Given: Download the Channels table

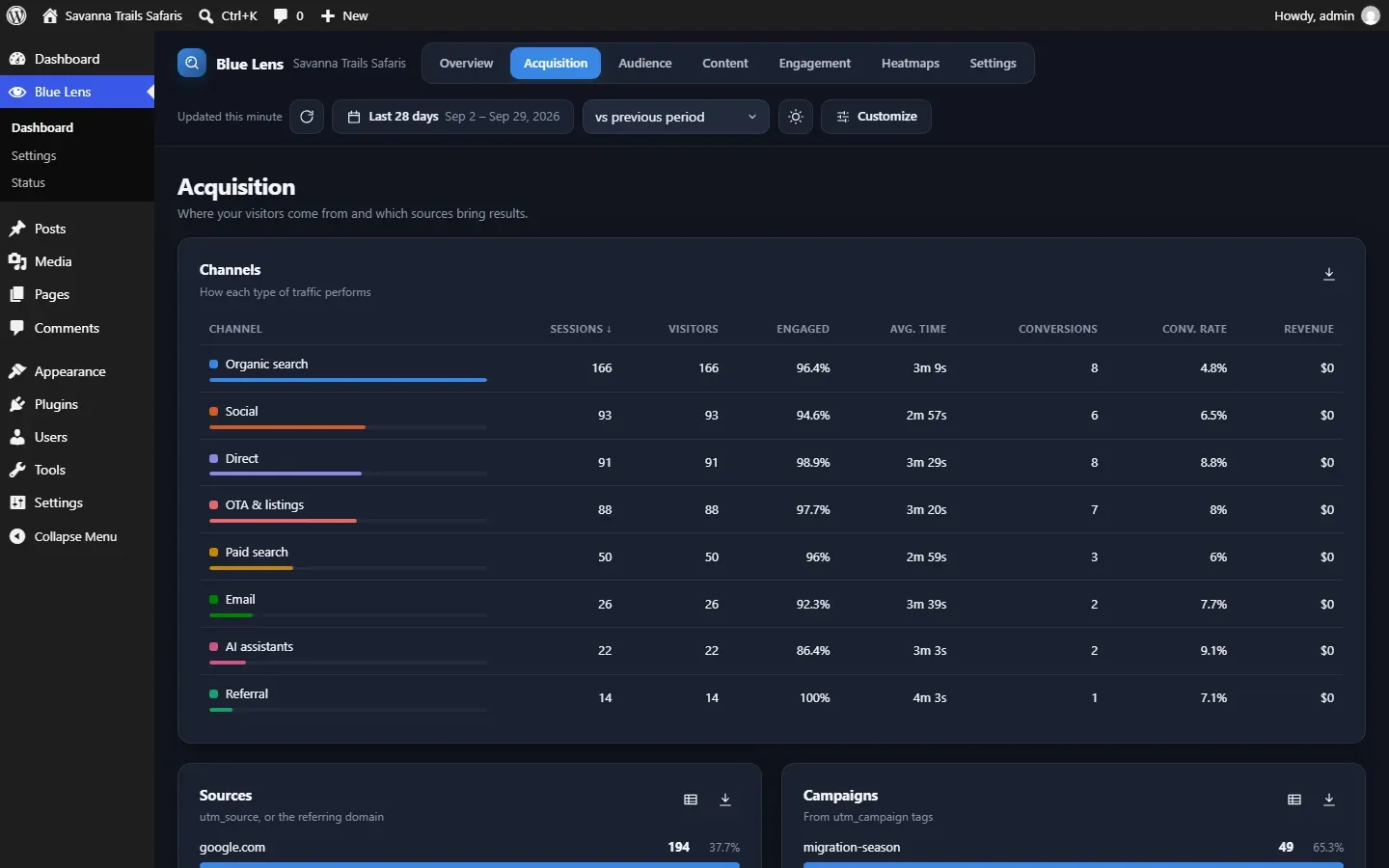Looking at the screenshot, I should pyautogui.click(x=1329, y=274).
